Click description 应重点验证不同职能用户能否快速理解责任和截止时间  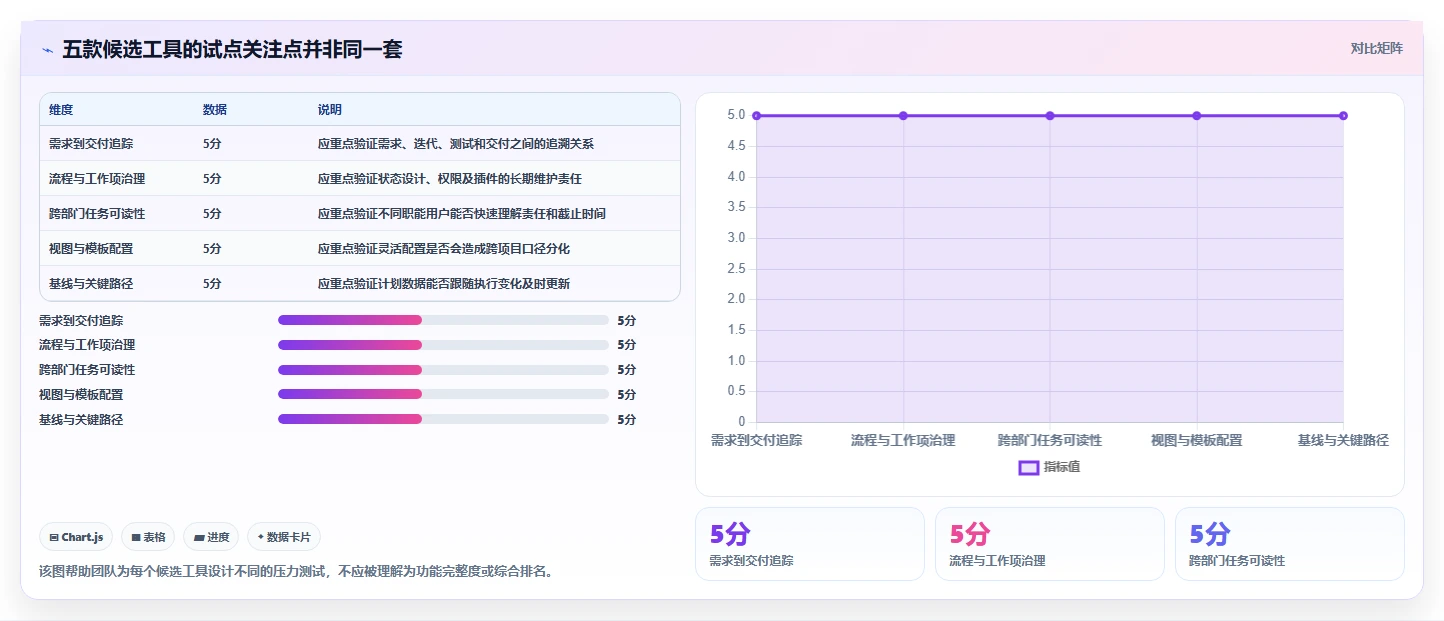462,214
